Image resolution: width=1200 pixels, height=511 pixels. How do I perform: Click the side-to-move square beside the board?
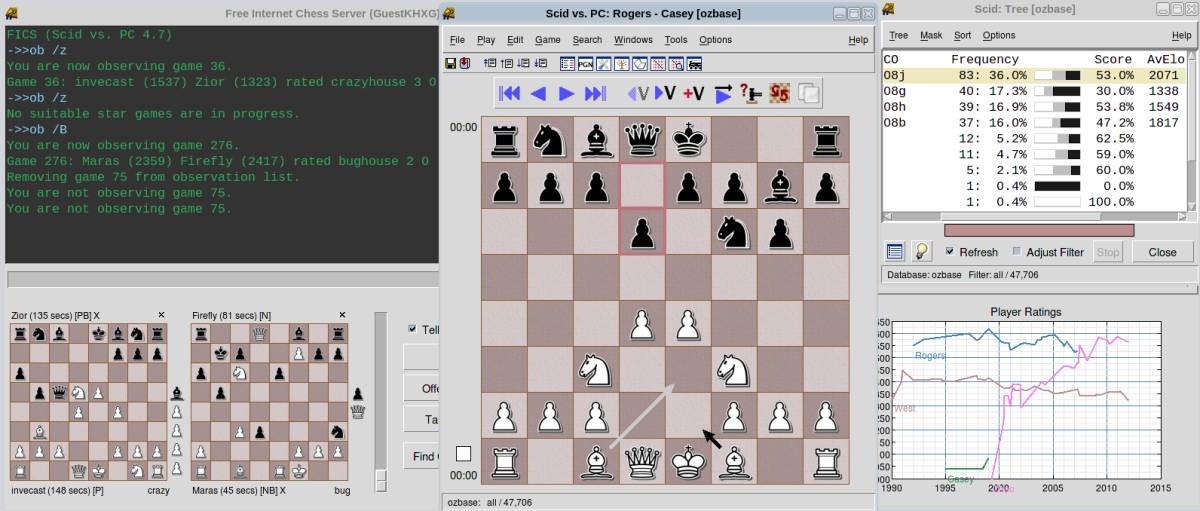463,453
